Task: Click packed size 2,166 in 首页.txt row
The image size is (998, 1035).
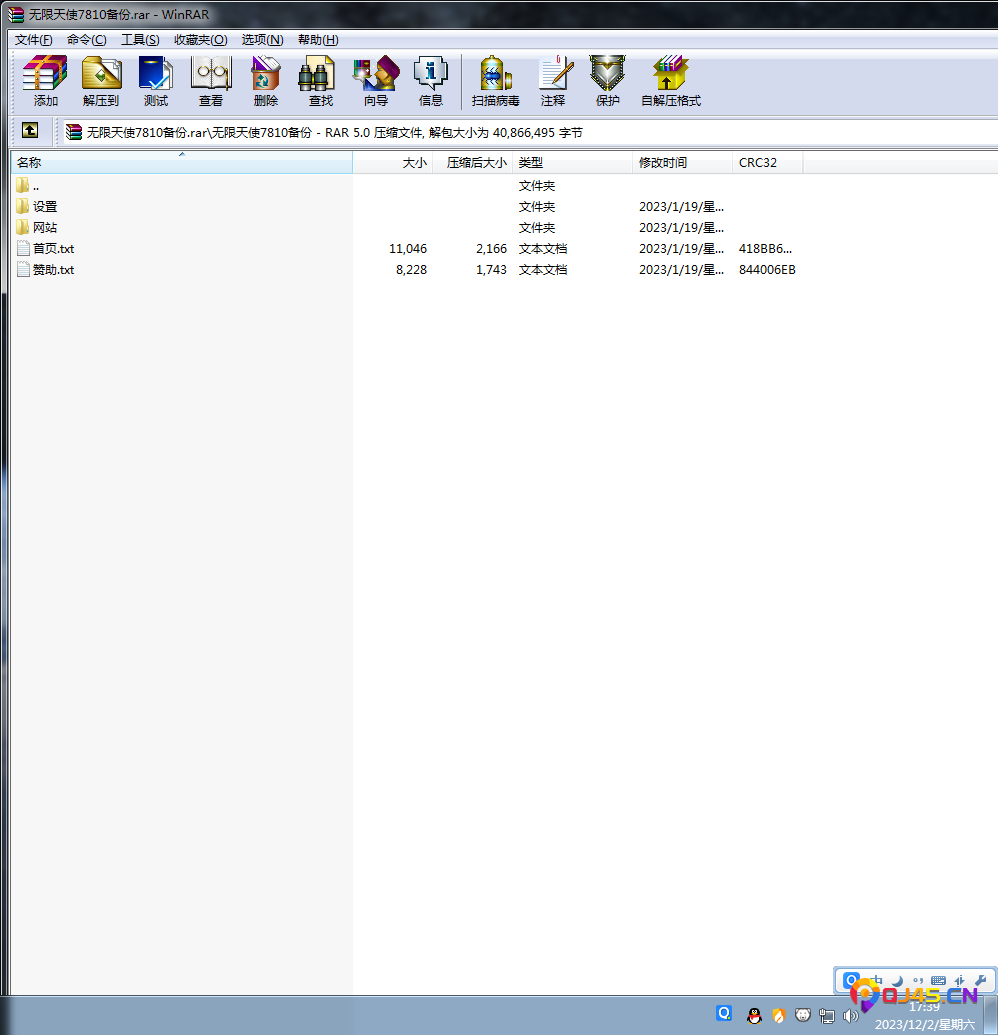Action: [x=491, y=249]
